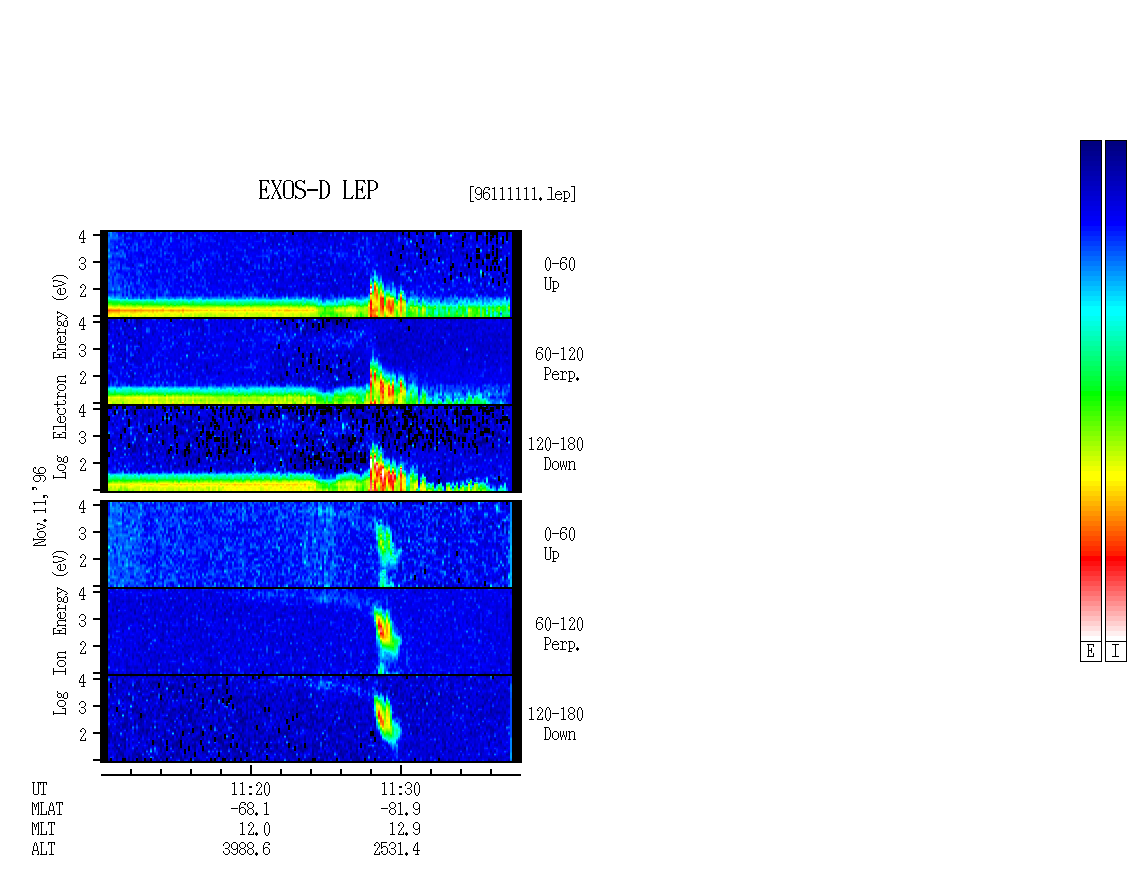Image resolution: width=1130 pixels, height=875 pixels.
Task: Click the ion 0-60 Up spectrogram panel
Action: 310,544
